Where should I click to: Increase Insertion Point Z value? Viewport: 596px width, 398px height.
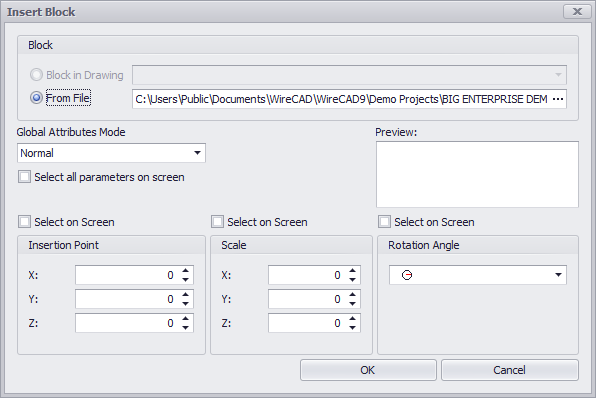(x=185, y=319)
